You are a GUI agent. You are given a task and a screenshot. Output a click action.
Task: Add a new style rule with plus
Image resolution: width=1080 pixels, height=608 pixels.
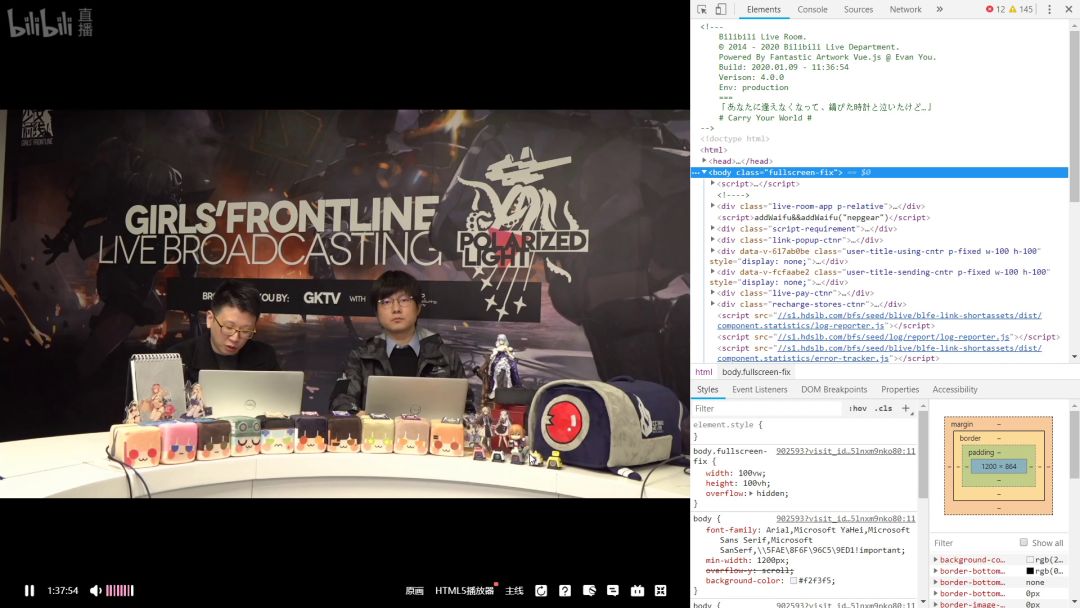tap(906, 408)
